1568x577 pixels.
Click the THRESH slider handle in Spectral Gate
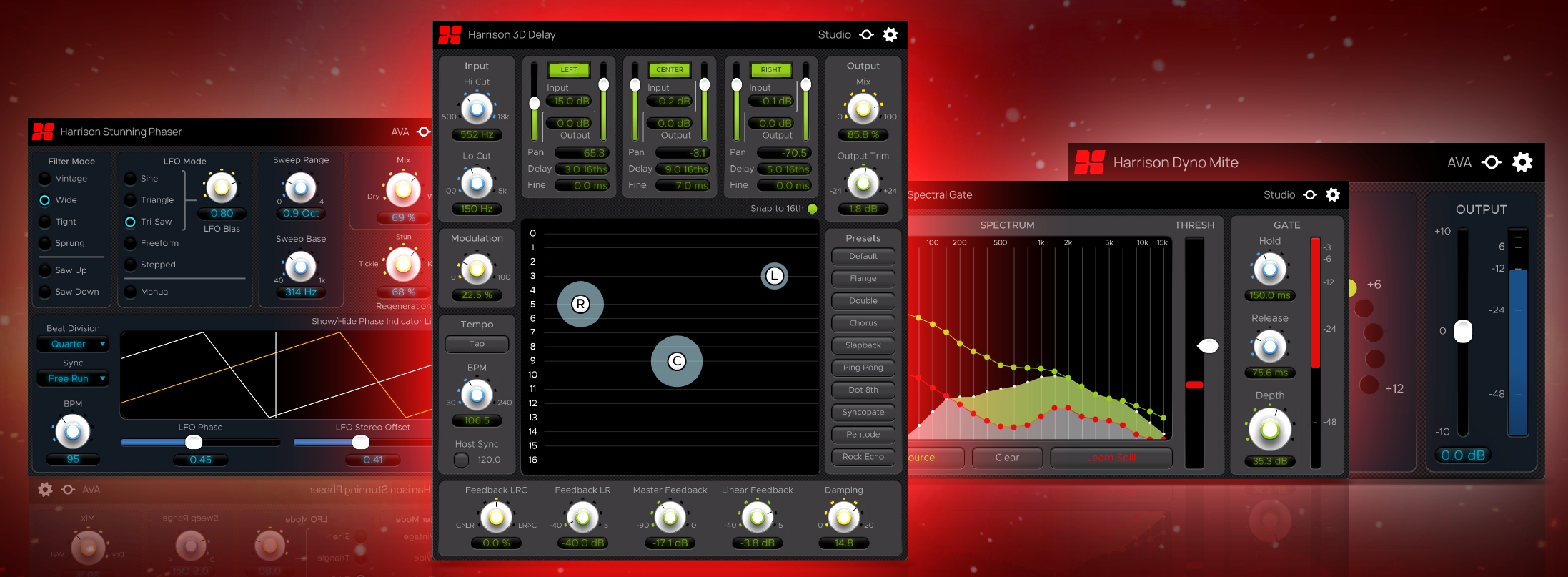(1207, 346)
